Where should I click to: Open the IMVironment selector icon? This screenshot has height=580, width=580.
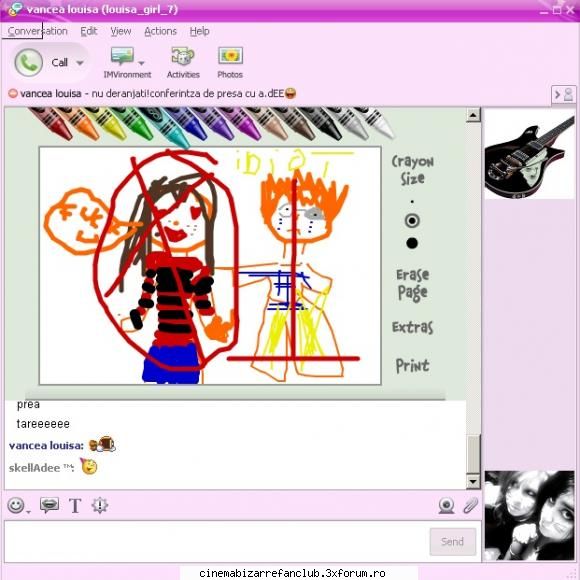pos(122,56)
